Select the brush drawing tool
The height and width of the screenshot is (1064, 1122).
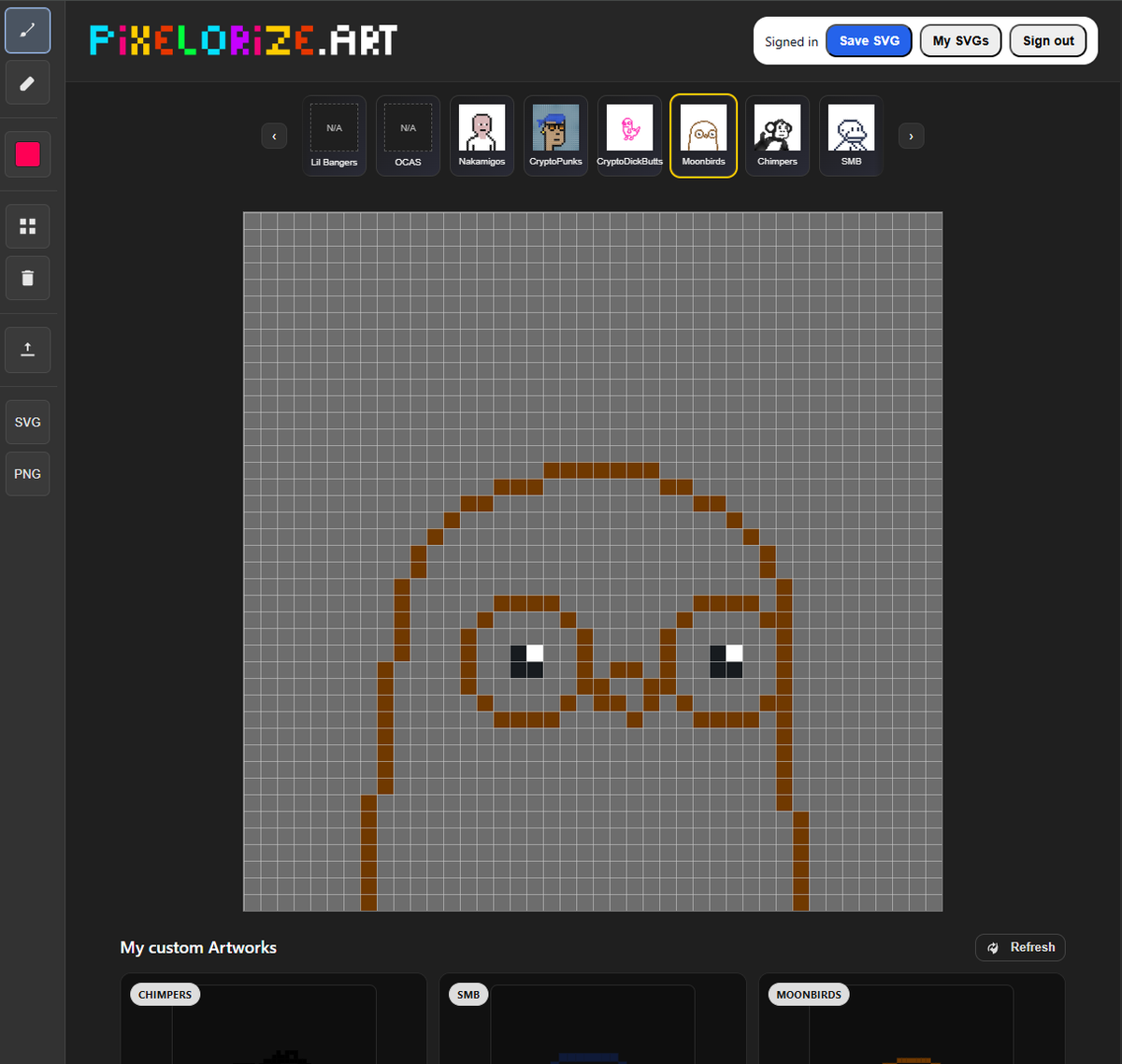[28, 31]
